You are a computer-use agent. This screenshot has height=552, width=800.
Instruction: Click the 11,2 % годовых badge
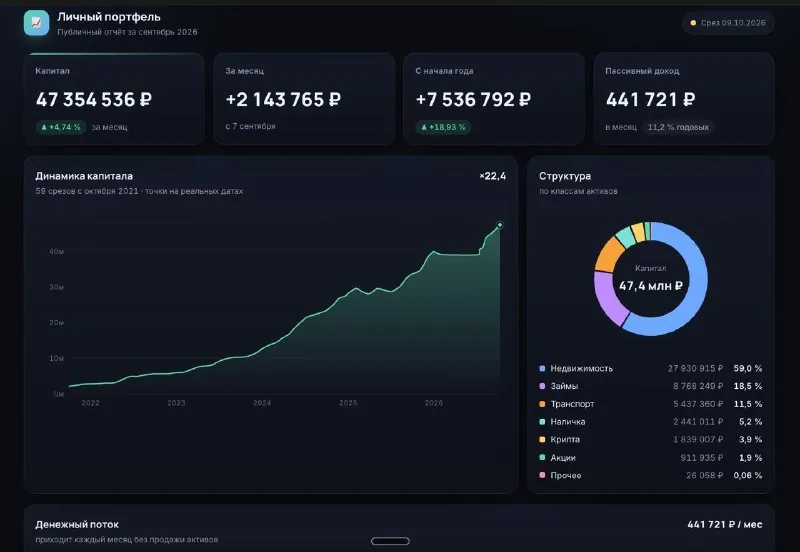tap(678, 127)
